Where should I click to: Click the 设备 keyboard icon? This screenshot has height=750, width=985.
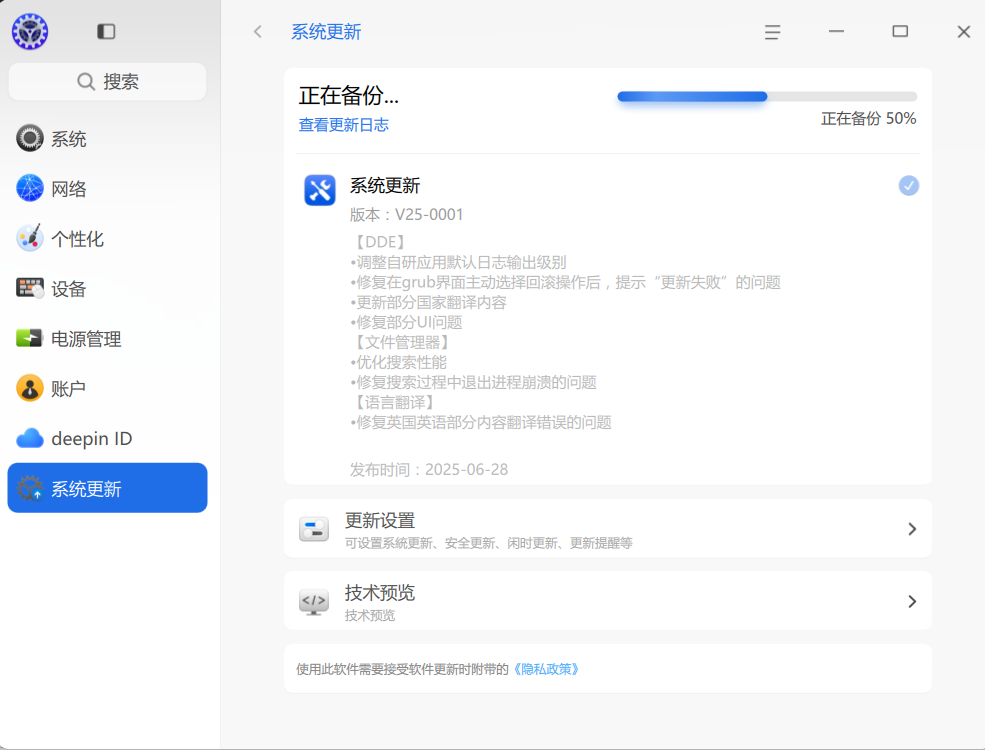pos(30,288)
